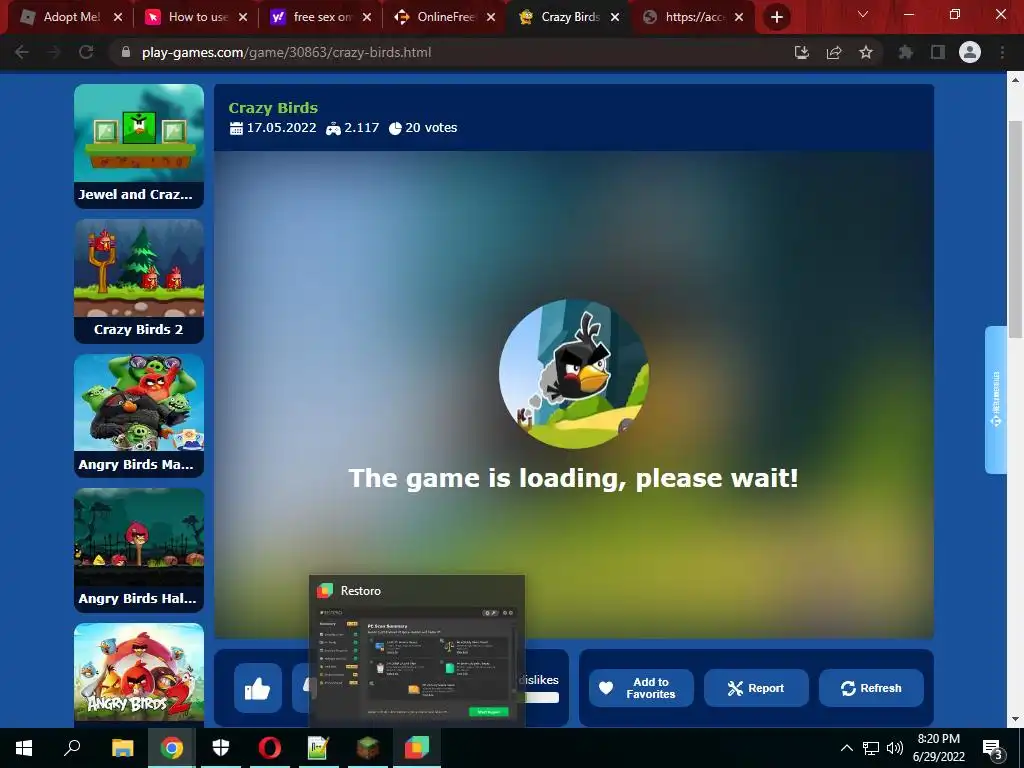The width and height of the screenshot is (1024, 768).
Task: Click the 20 votes pie icon
Action: (395, 128)
